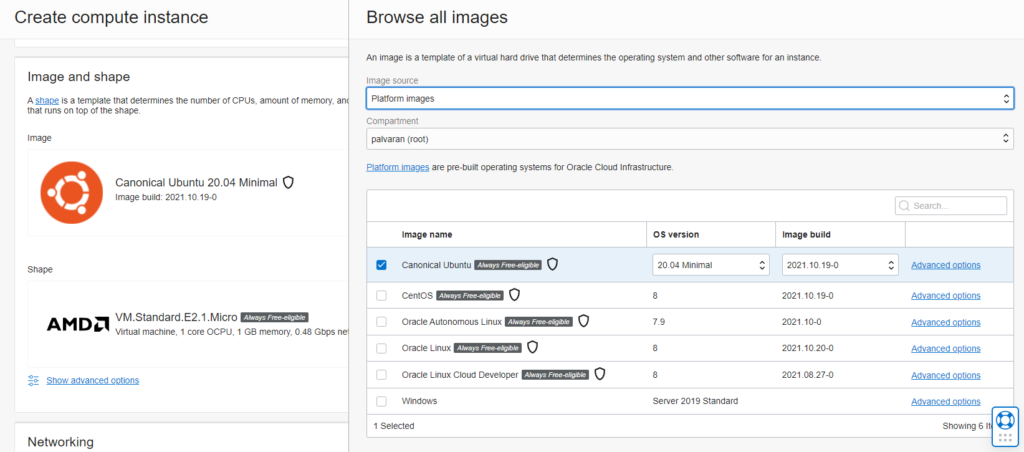Open the 20.04 Minimal OS version dropdown

tap(711, 265)
